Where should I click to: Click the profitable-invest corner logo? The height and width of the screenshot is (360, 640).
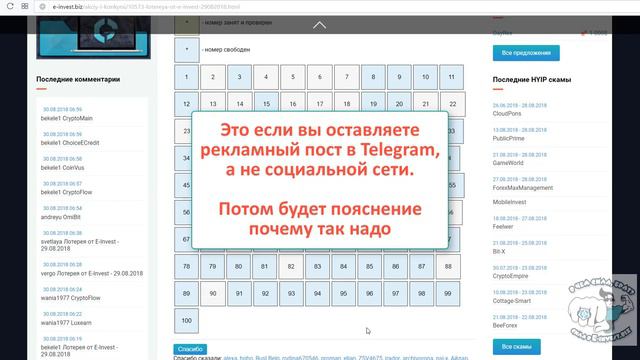pos(602,310)
